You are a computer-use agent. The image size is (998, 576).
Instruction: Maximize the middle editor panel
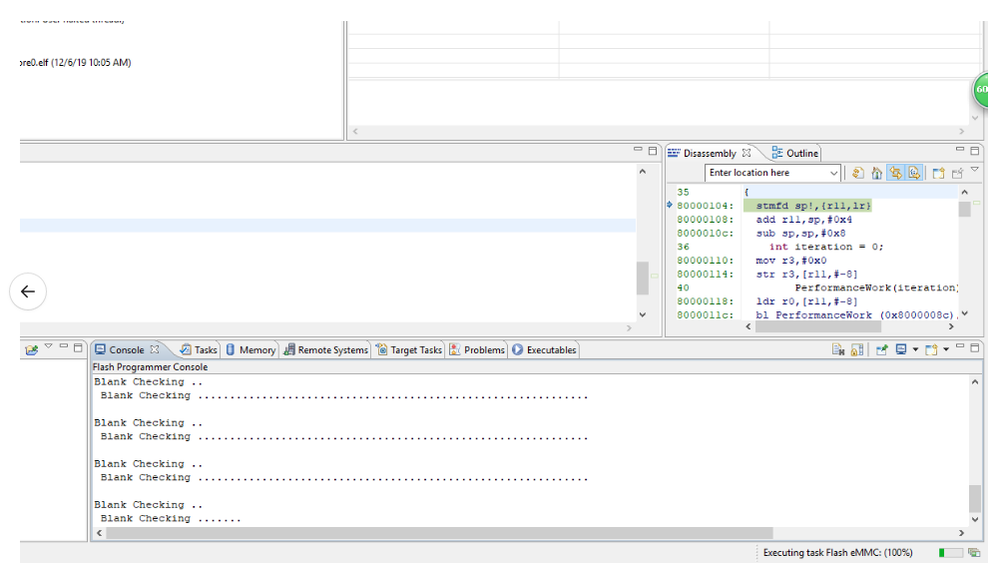(x=652, y=151)
